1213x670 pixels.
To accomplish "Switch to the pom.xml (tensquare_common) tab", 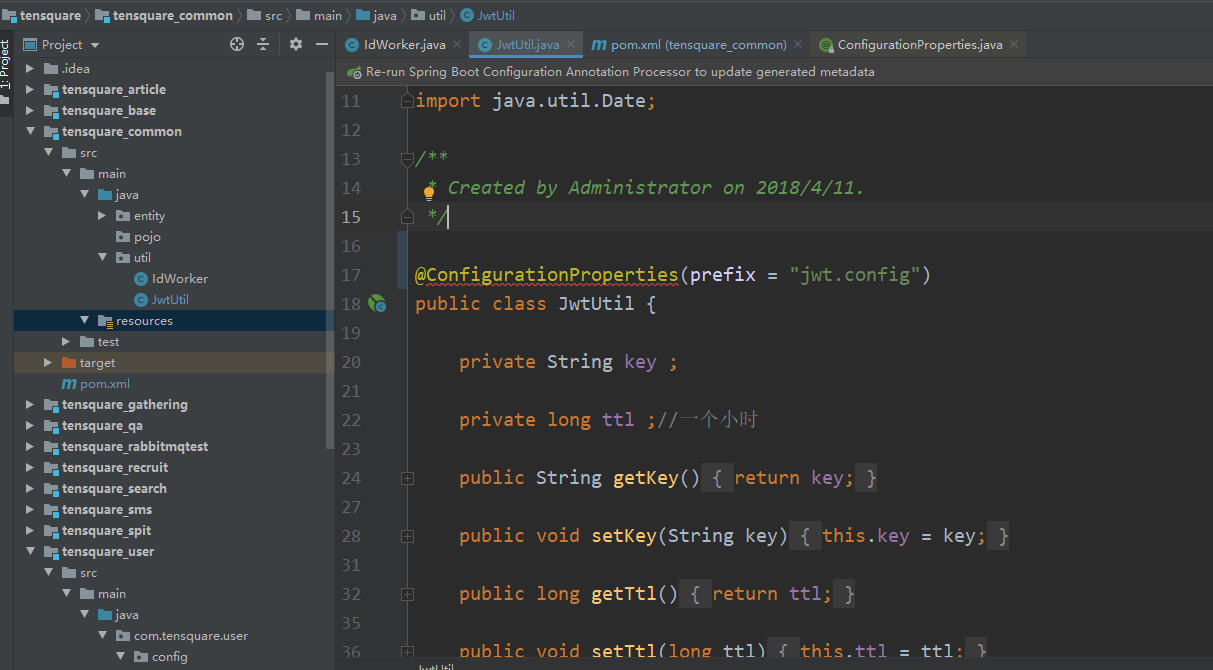I will tap(693, 44).
